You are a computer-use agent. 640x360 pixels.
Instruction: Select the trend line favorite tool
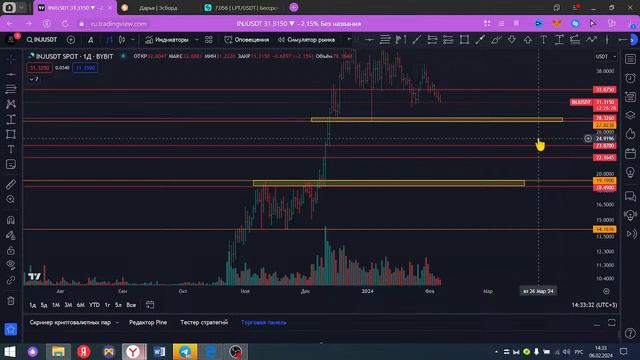tap(416, 40)
